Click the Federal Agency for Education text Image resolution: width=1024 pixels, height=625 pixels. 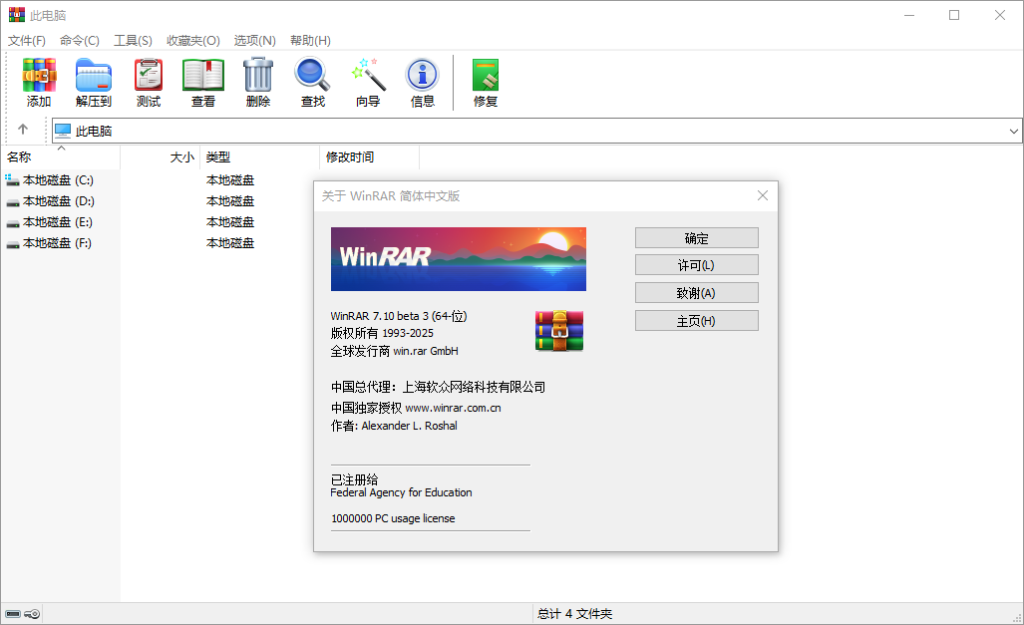[x=401, y=492]
